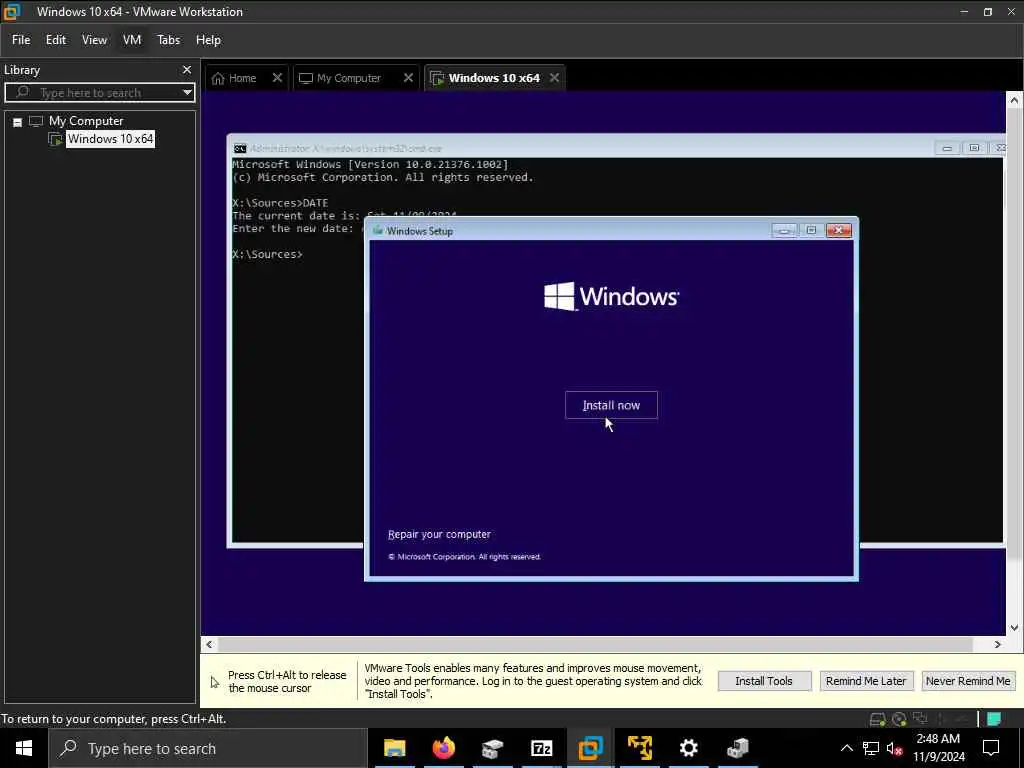Click the VMware Workstation taskbar icon
The height and width of the screenshot is (768, 1024).
click(x=590, y=748)
